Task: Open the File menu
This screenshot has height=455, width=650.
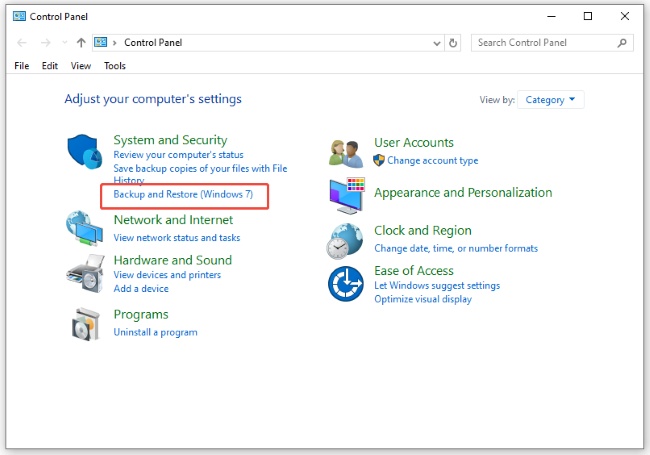Action: (x=22, y=66)
